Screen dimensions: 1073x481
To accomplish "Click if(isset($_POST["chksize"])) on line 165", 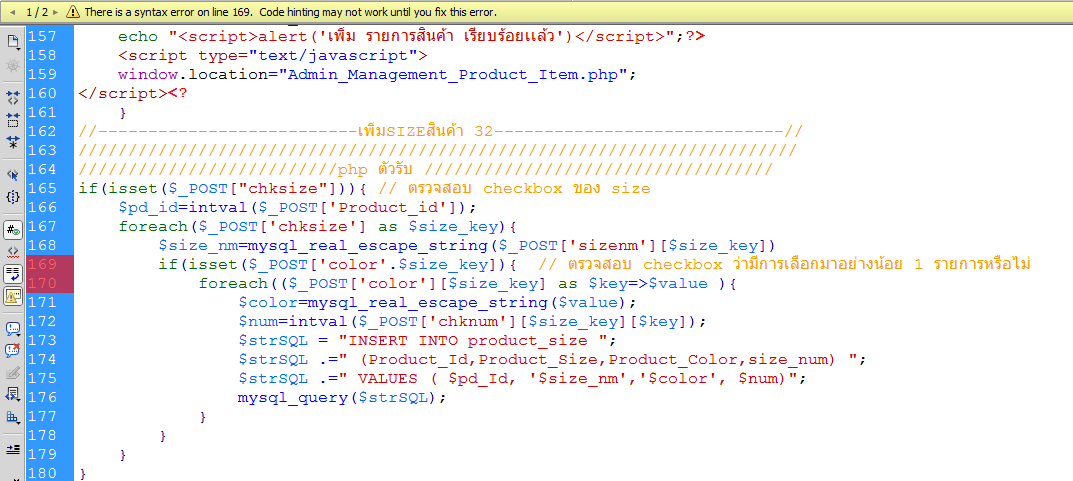I will [219, 188].
